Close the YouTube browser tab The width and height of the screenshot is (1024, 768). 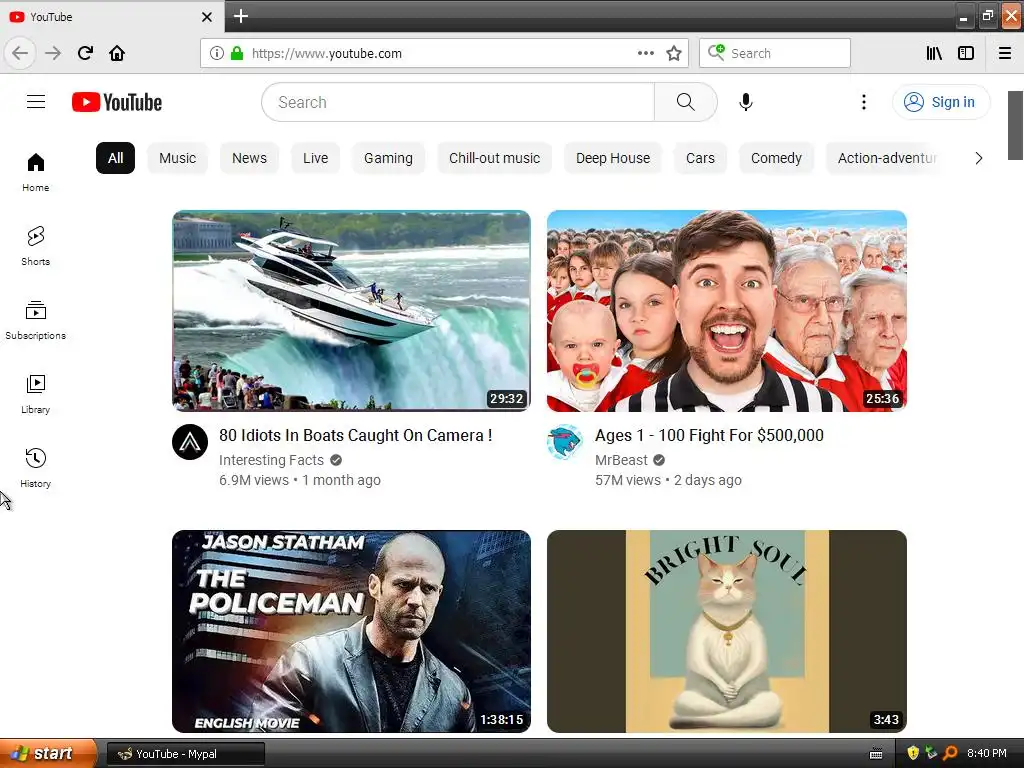(x=207, y=17)
